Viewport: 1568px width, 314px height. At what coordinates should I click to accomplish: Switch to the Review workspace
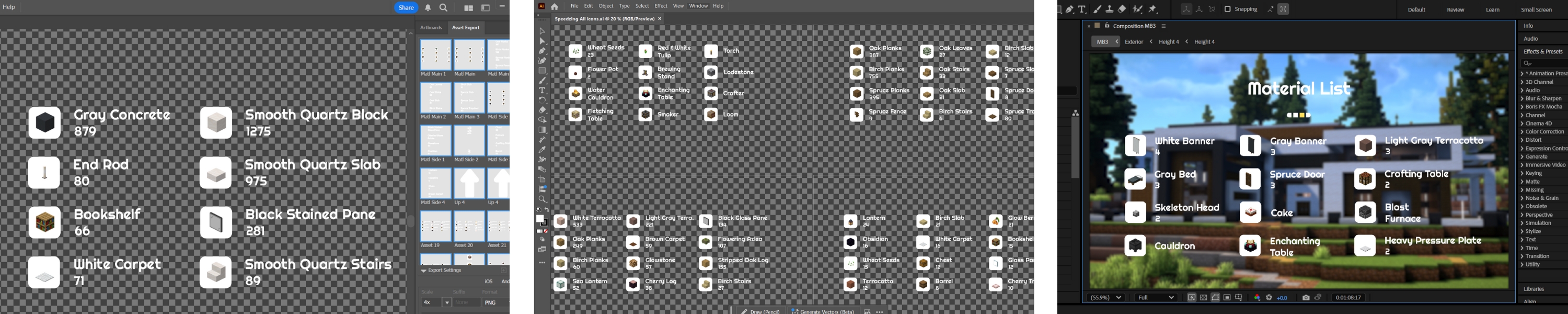click(1456, 10)
